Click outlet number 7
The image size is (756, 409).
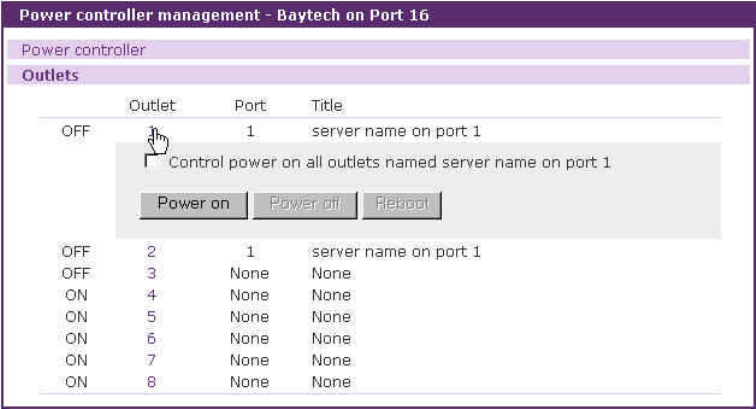click(152, 360)
